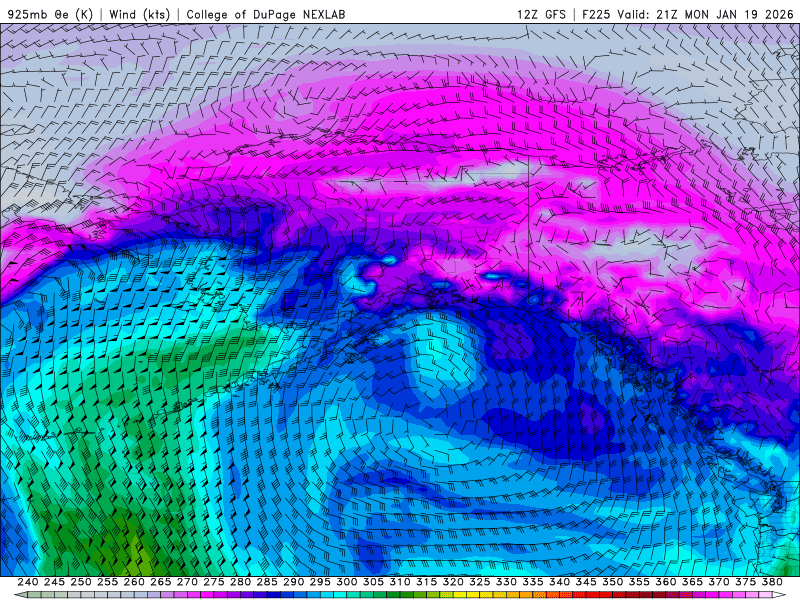Pick the 280 value in the legend

coord(240,582)
